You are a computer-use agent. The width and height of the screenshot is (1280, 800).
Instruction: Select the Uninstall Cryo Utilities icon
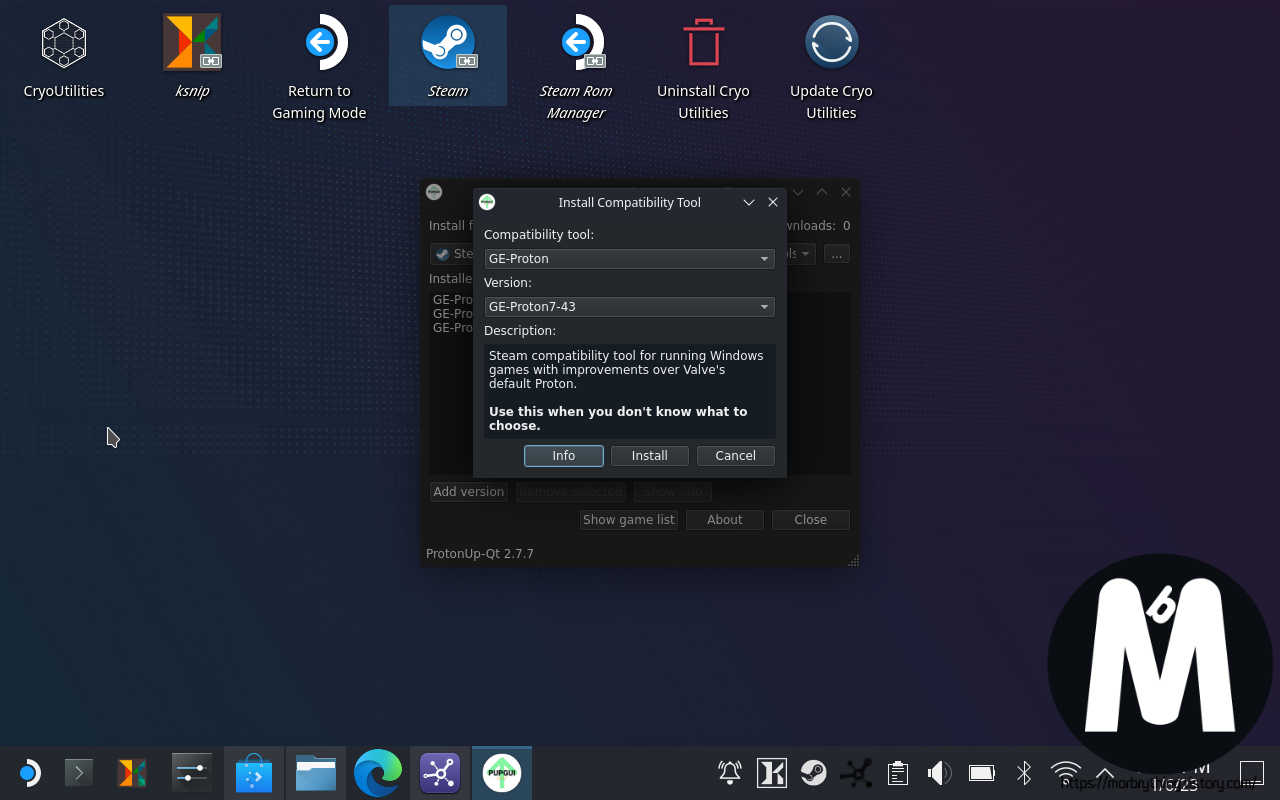pyautogui.click(x=703, y=68)
